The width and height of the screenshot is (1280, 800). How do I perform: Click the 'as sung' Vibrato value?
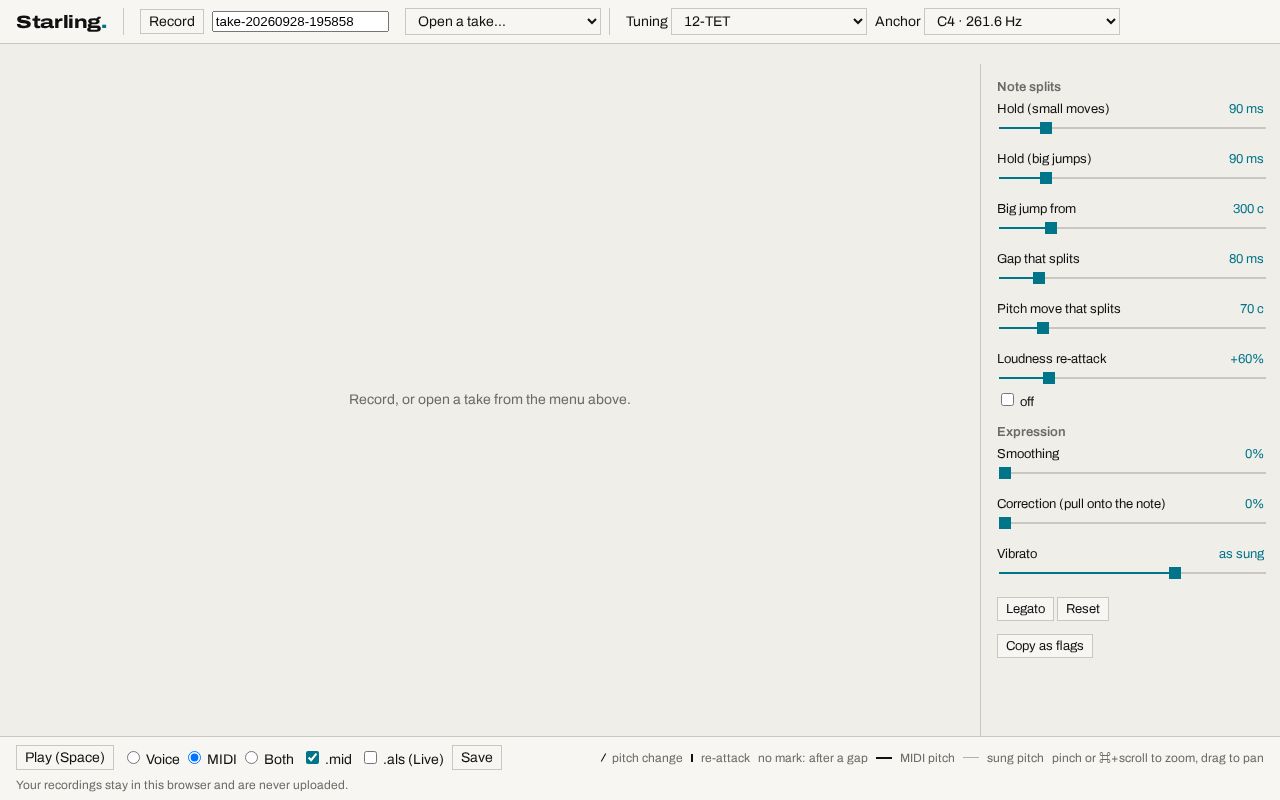(1241, 554)
